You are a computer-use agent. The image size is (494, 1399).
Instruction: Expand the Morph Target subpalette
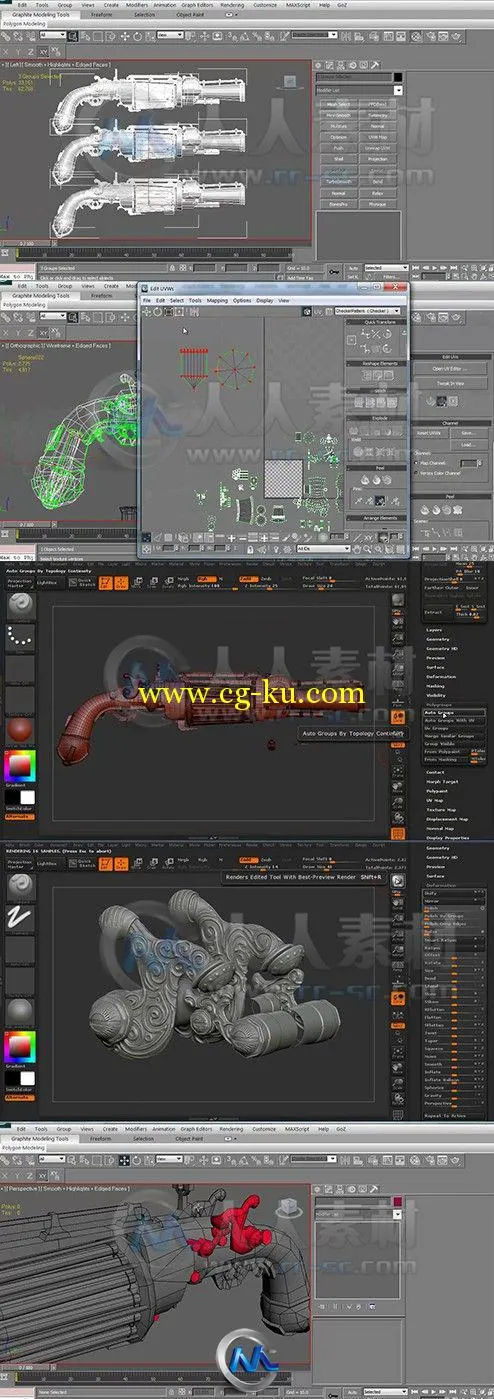[x=442, y=782]
